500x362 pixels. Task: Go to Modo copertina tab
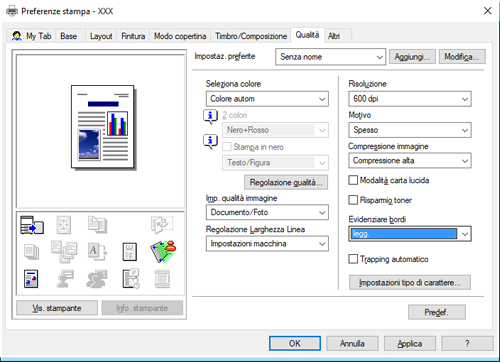coord(180,36)
